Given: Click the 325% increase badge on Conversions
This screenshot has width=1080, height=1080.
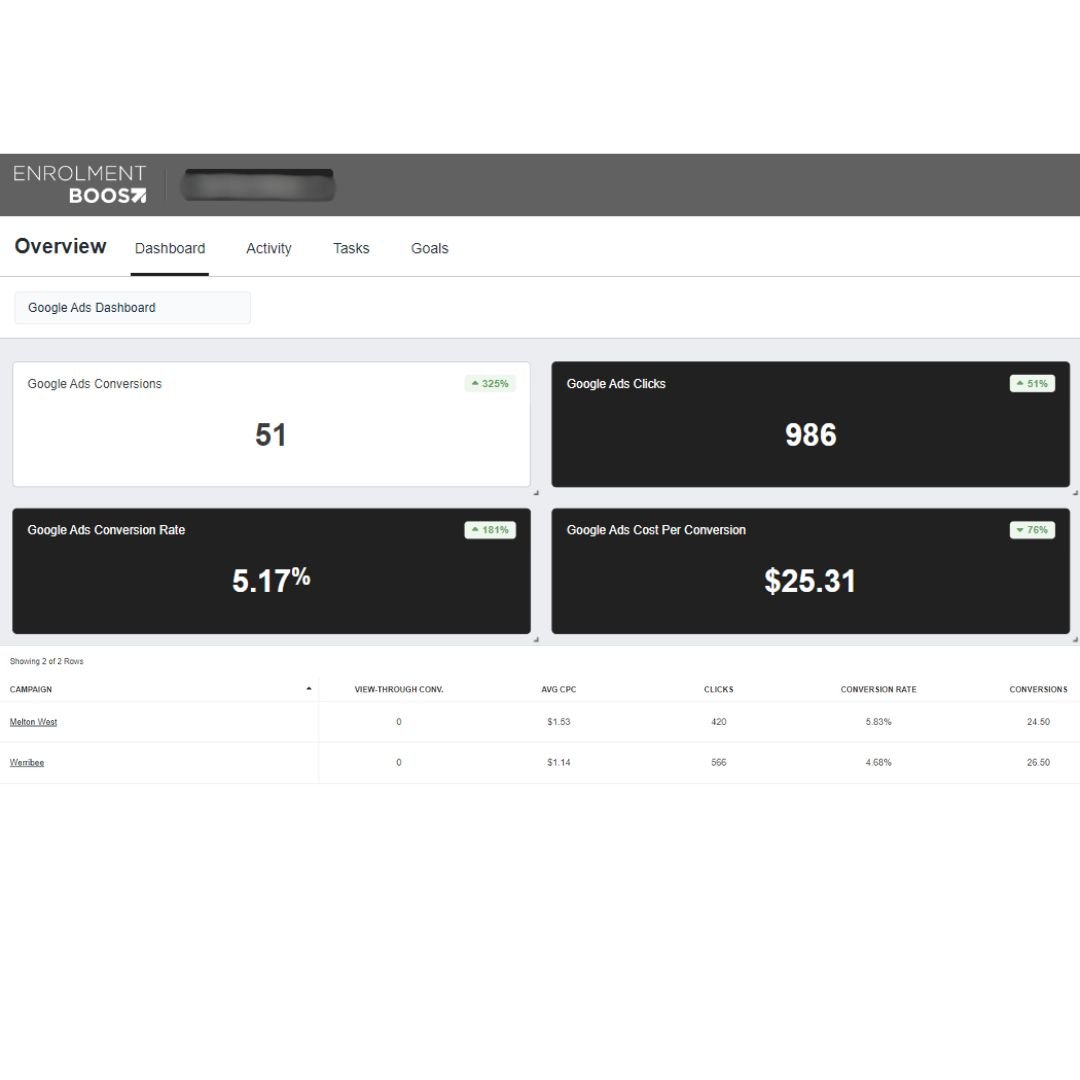Looking at the screenshot, I should 490,384.
